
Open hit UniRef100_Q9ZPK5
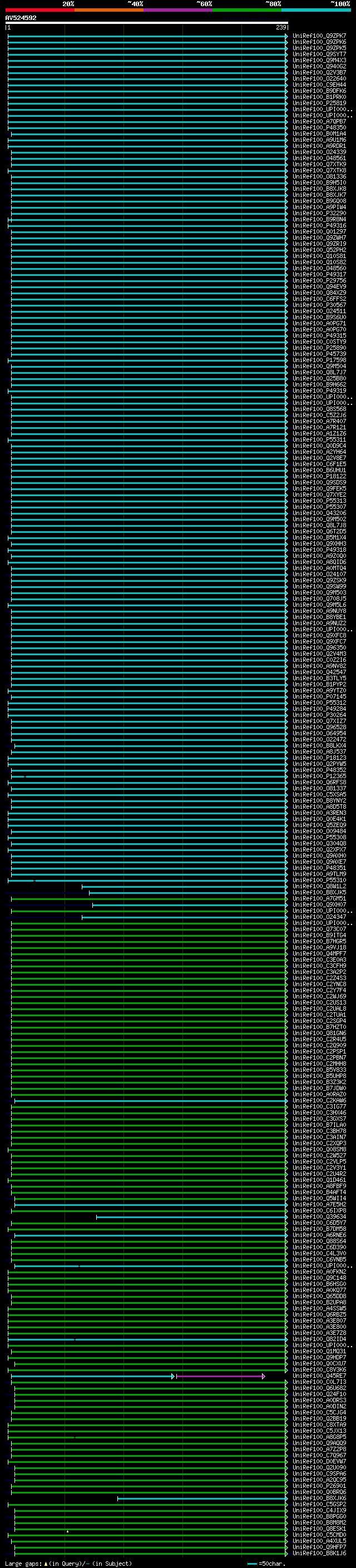point(319,48)
